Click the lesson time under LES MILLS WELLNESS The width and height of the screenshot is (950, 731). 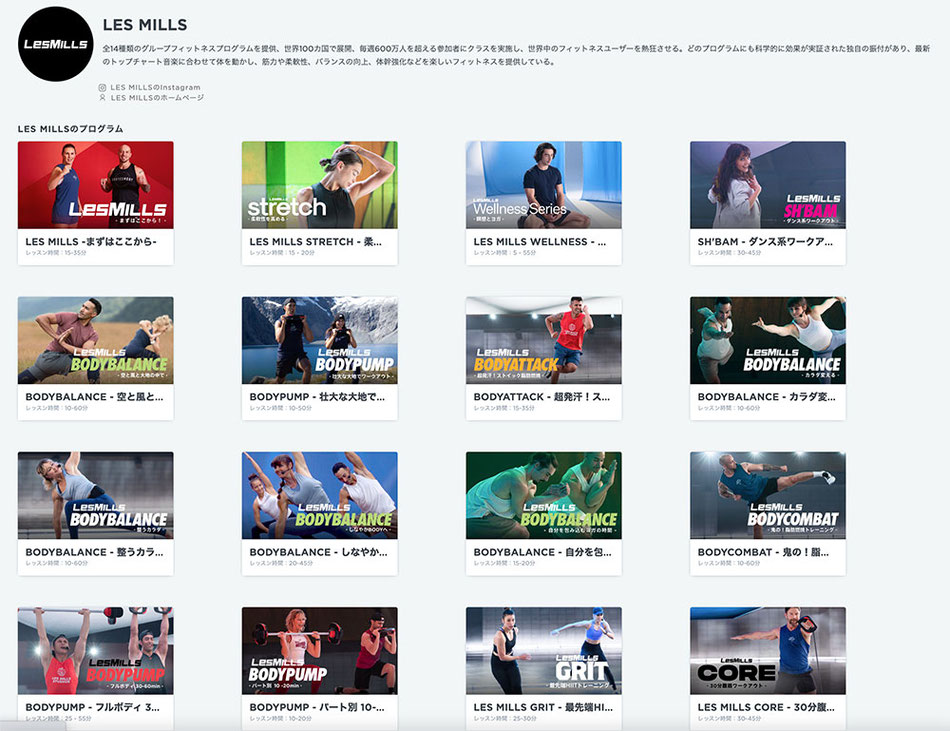coord(505,253)
